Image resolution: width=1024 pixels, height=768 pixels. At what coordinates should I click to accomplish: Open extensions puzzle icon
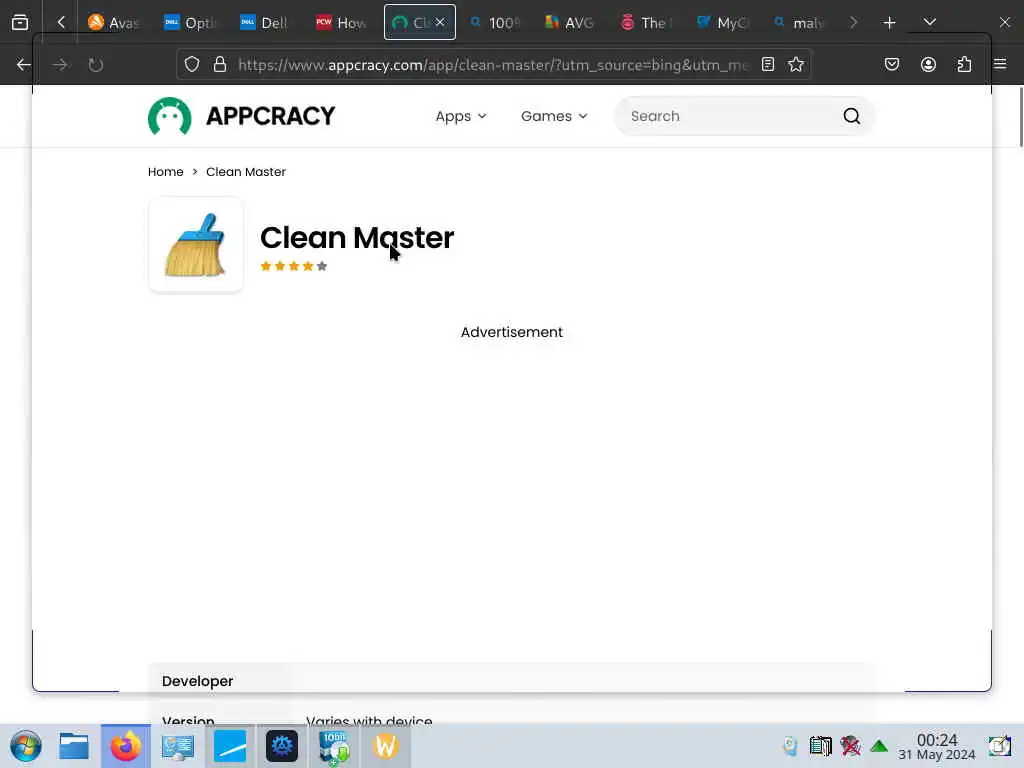pyautogui.click(x=964, y=64)
